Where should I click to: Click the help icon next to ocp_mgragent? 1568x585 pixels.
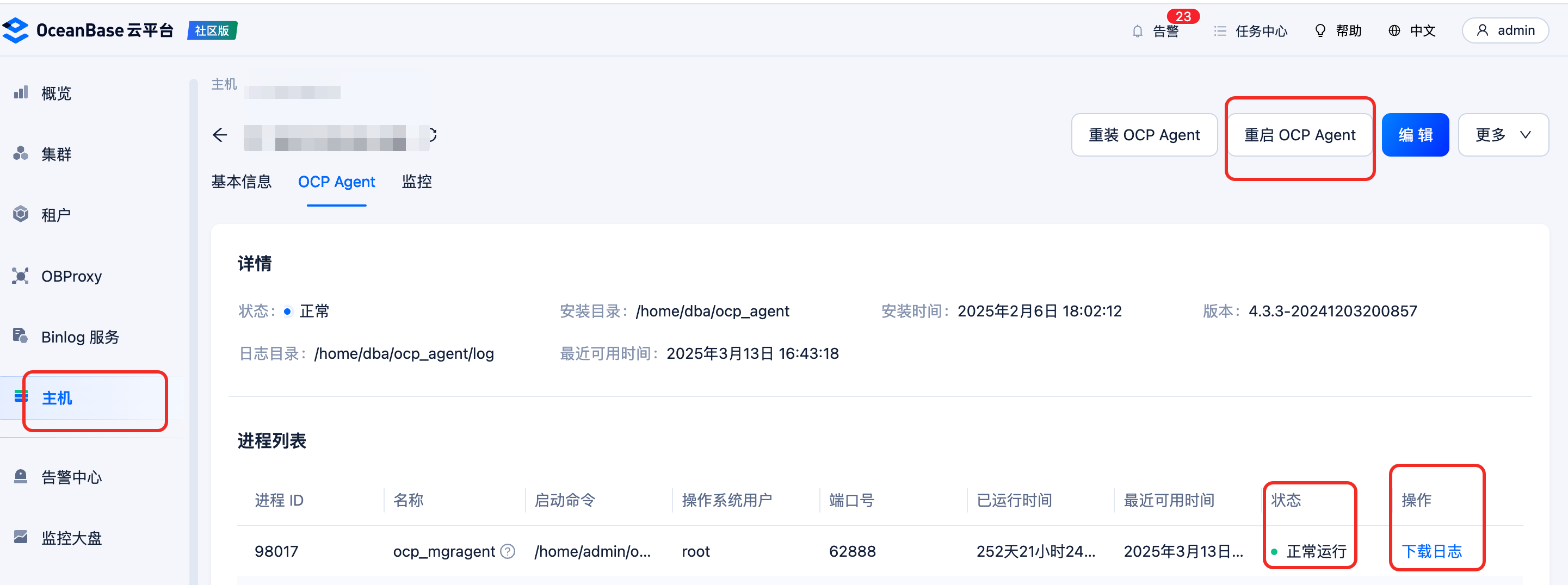(x=508, y=551)
